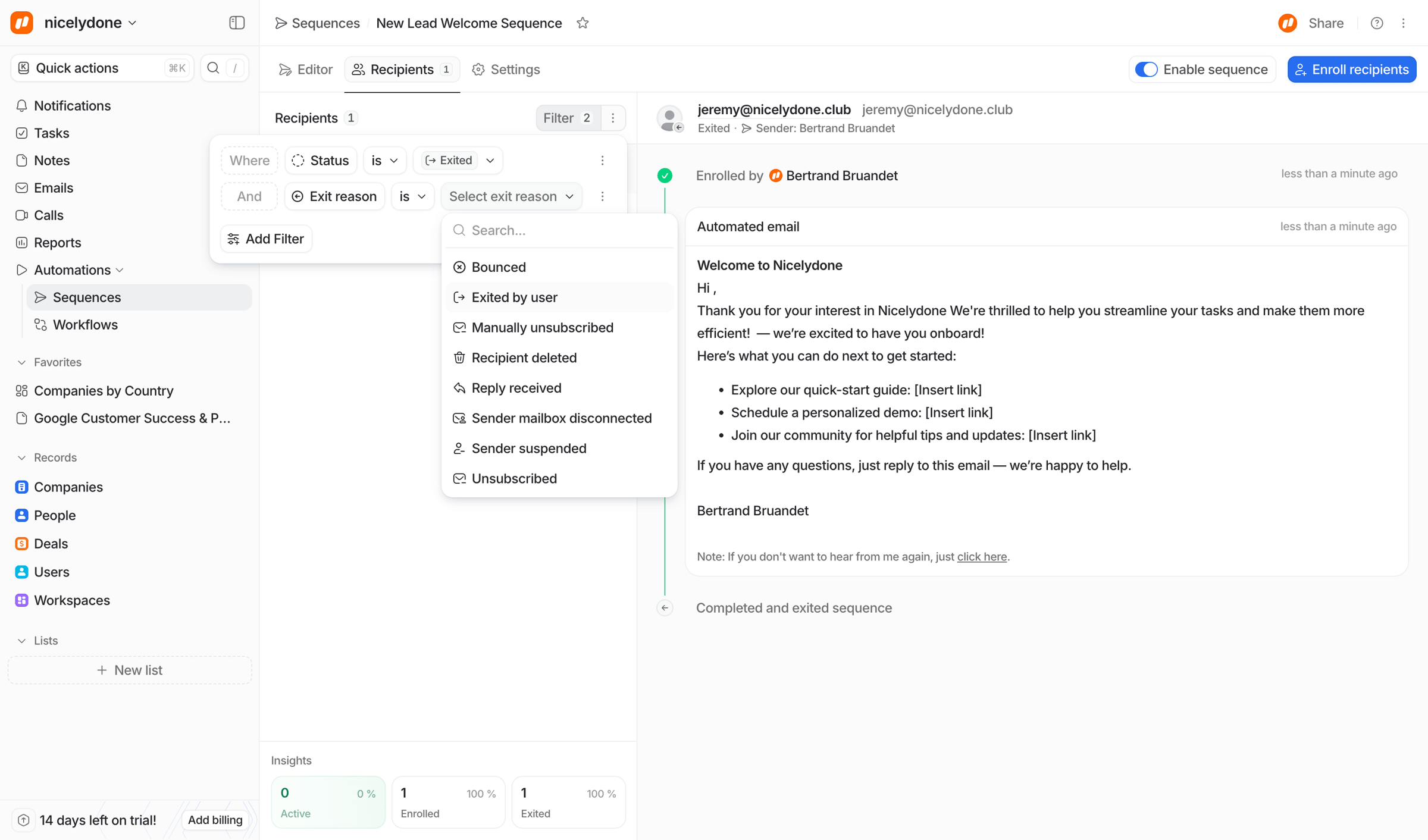This screenshot has height=840, width=1428.
Task: Choose Manually unsubscribed exit reason
Action: point(559,327)
